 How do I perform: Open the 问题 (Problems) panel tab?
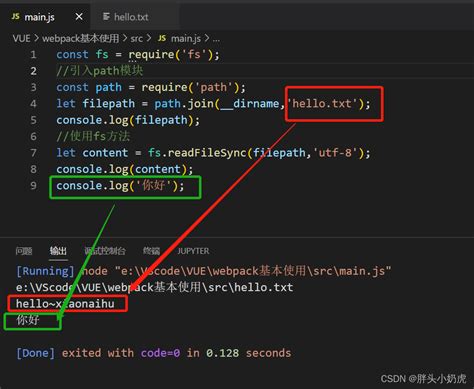[24, 251]
